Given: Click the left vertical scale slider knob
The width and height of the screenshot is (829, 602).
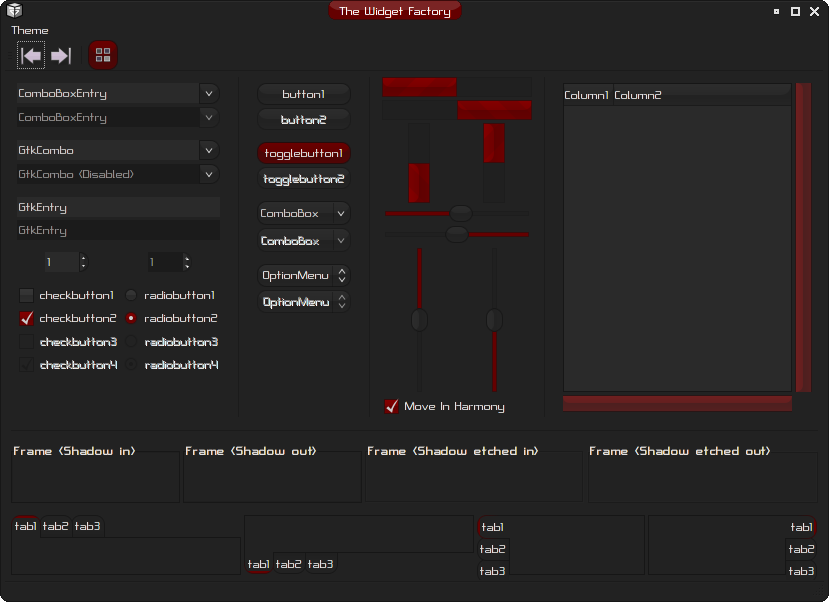Looking at the screenshot, I should pyautogui.click(x=419, y=320).
